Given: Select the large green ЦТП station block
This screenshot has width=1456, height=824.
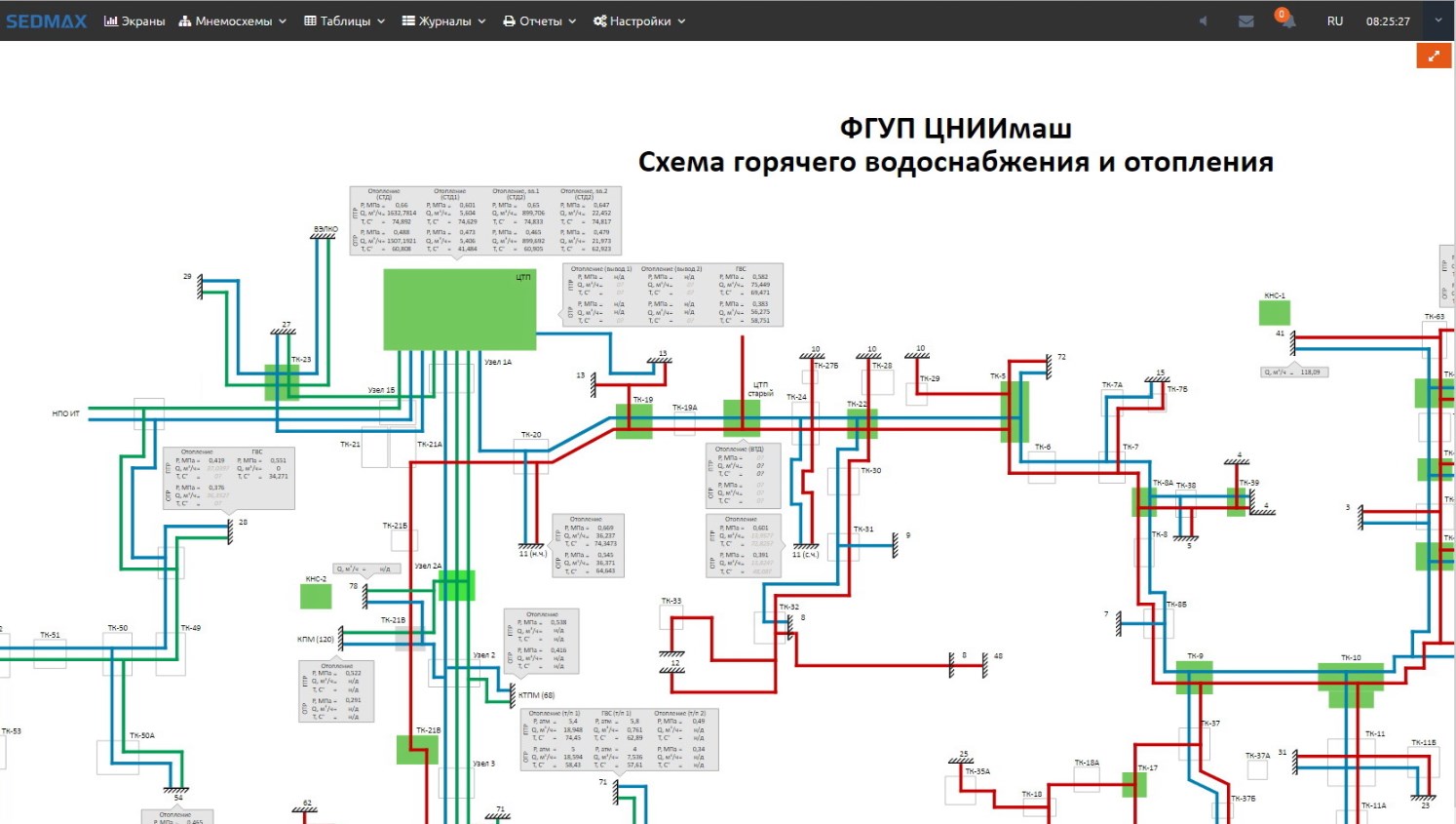Looking at the screenshot, I should pos(459,309).
